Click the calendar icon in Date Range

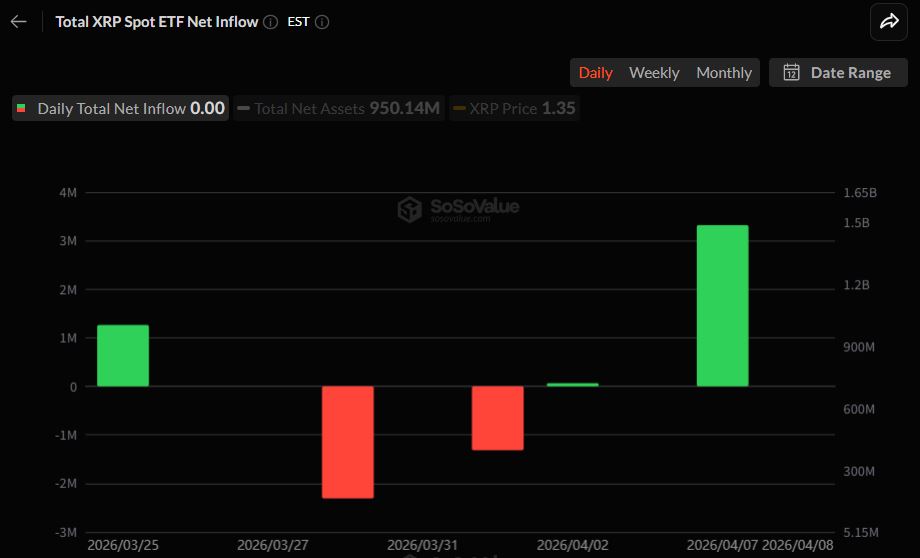[791, 72]
